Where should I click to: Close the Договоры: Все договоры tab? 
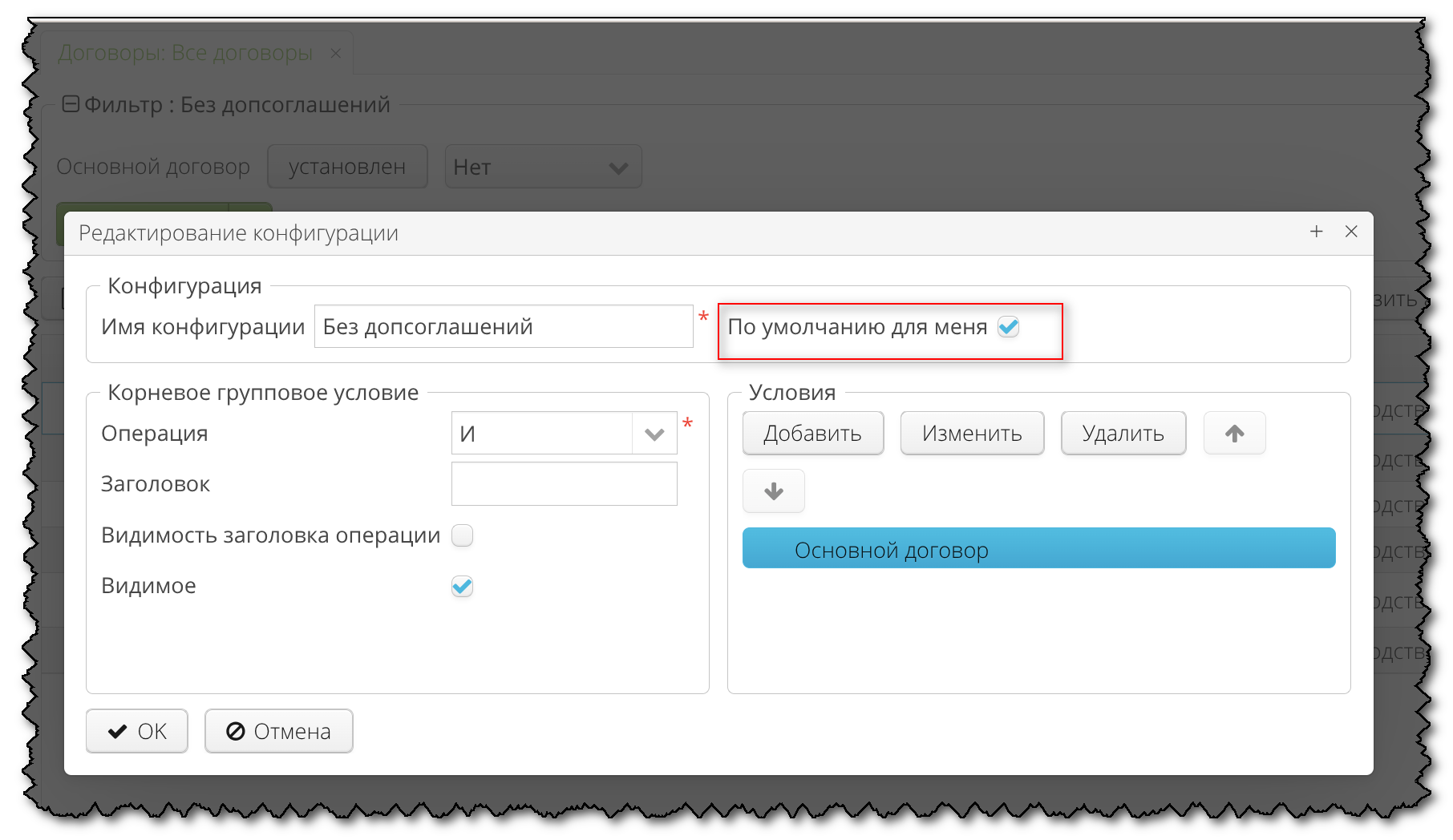(335, 53)
